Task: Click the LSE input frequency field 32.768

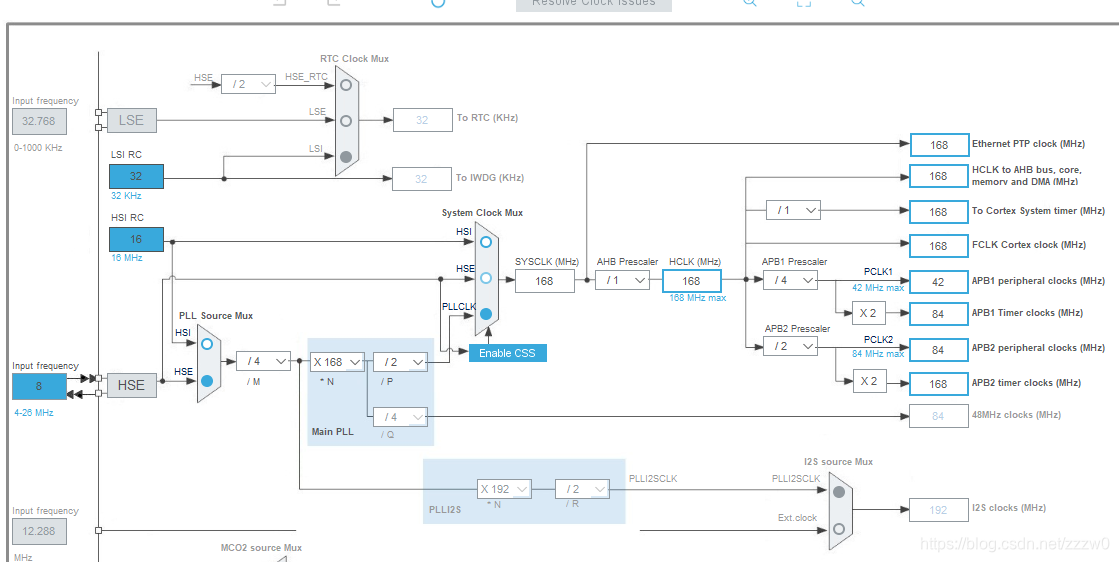Action: [x=39, y=121]
